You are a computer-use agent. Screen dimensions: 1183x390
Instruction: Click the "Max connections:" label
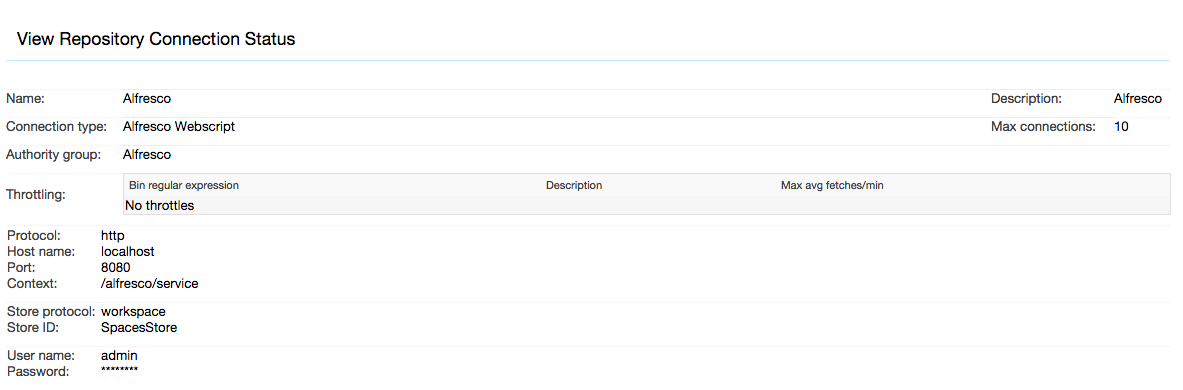tap(1043, 127)
